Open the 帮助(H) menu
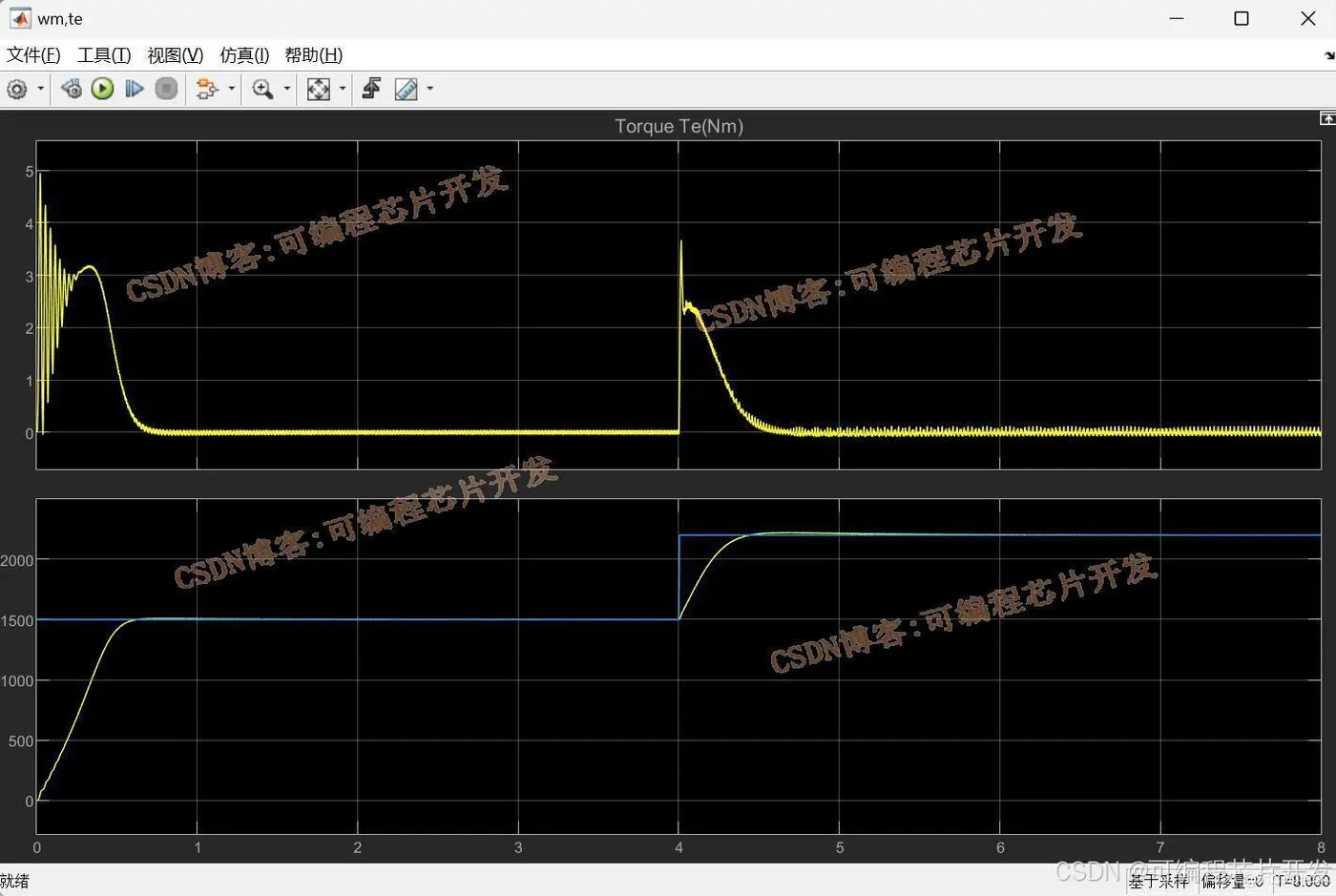Image resolution: width=1336 pixels, height=896 pixels. click(314, 55)
